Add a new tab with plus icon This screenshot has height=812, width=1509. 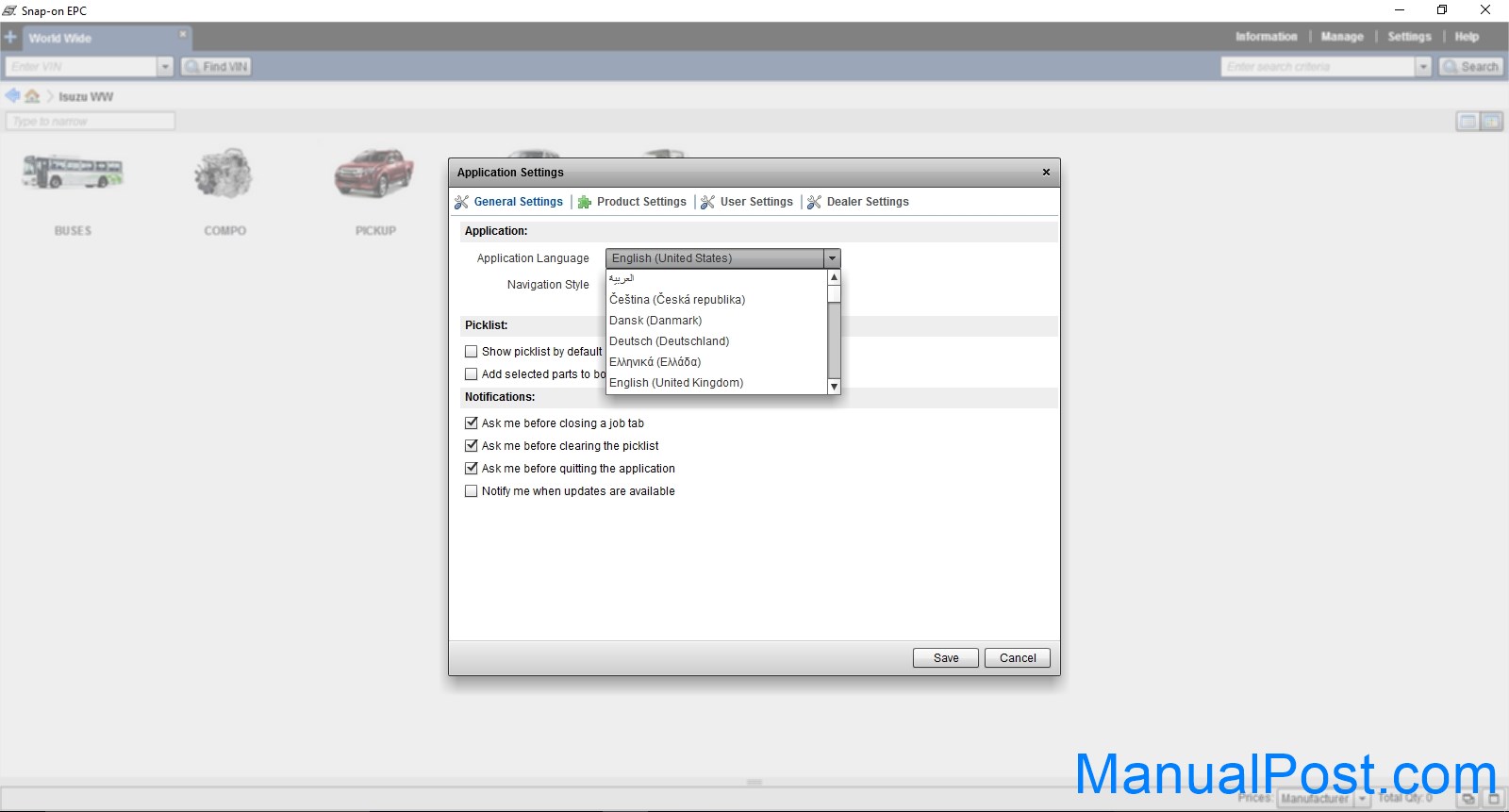coord(10,38)
